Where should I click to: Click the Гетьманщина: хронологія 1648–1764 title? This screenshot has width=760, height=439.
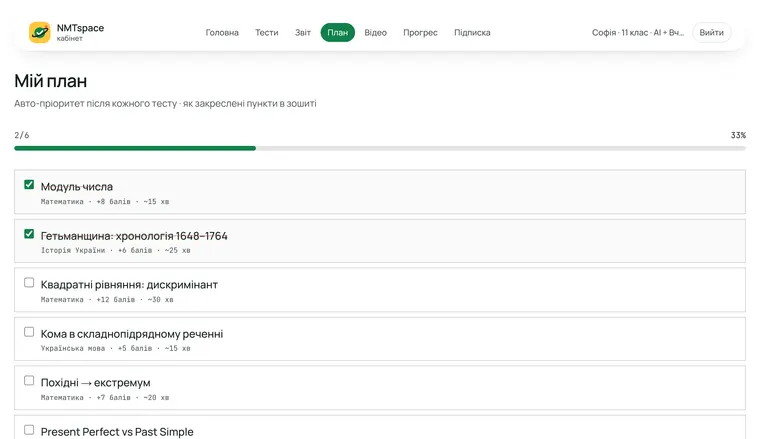[x=134, y=236]
